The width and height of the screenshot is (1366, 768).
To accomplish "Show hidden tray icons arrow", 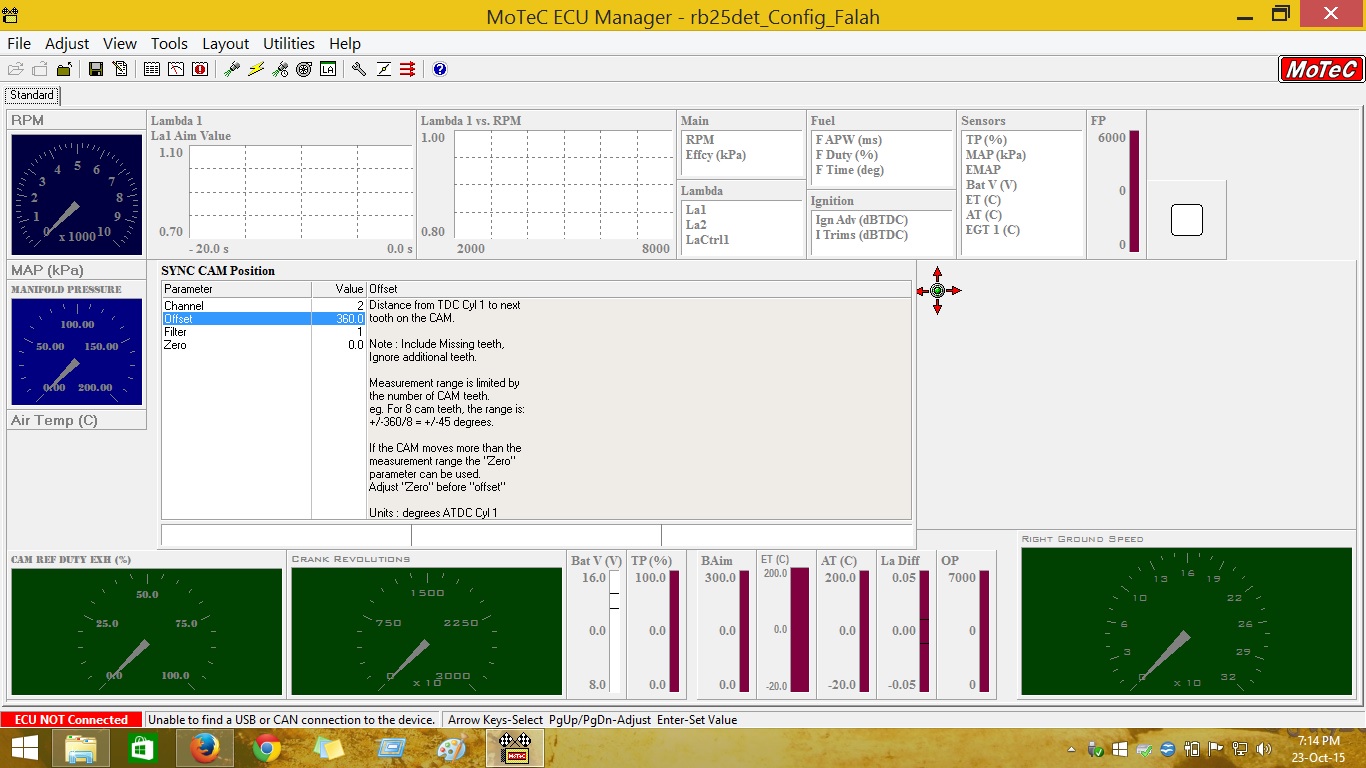I will pyautogui.click(x=1073, y=748).
